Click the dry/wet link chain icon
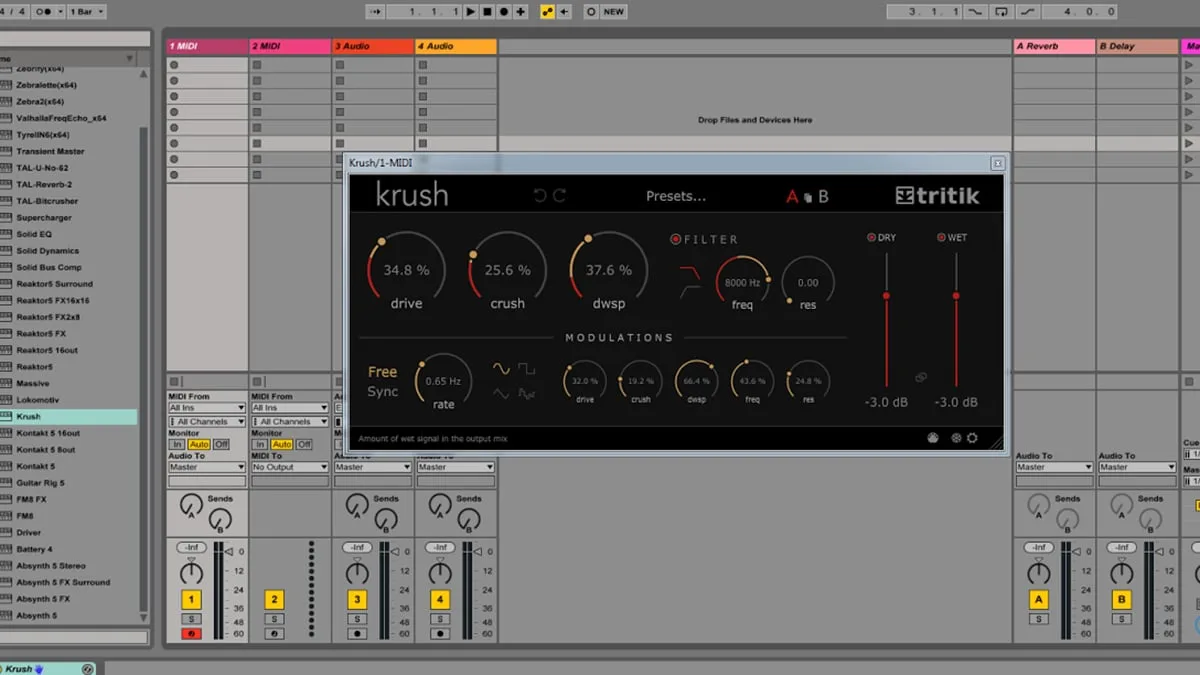 pos(921,377)
